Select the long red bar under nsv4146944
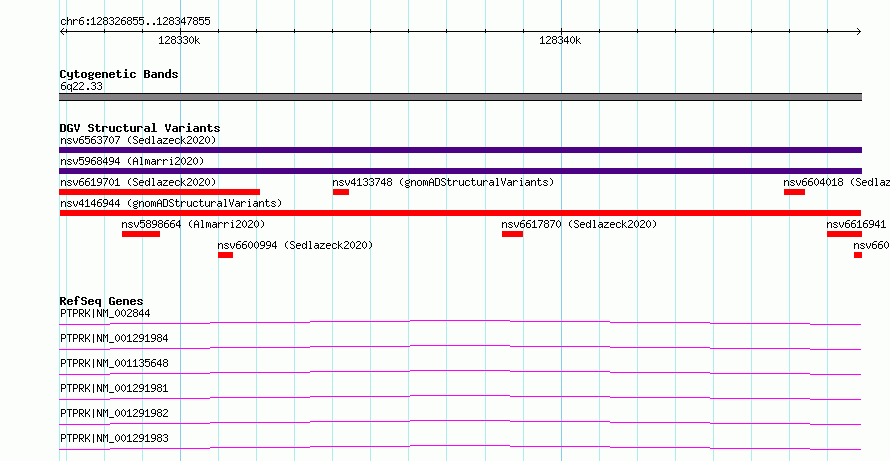890x461 pixels. 460,213
